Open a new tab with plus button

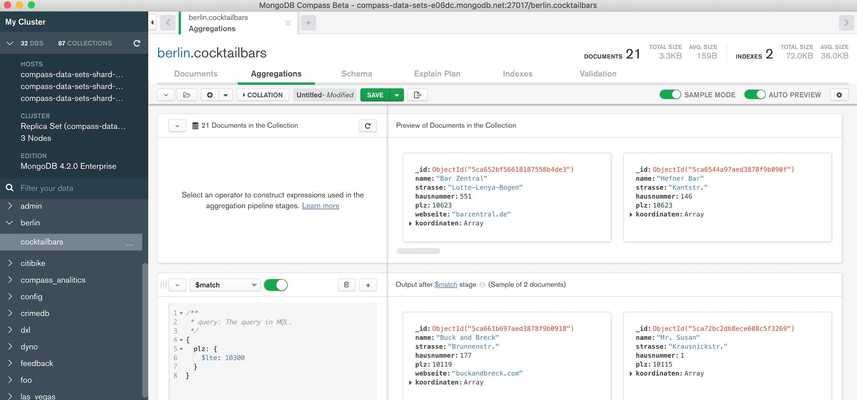308,23
